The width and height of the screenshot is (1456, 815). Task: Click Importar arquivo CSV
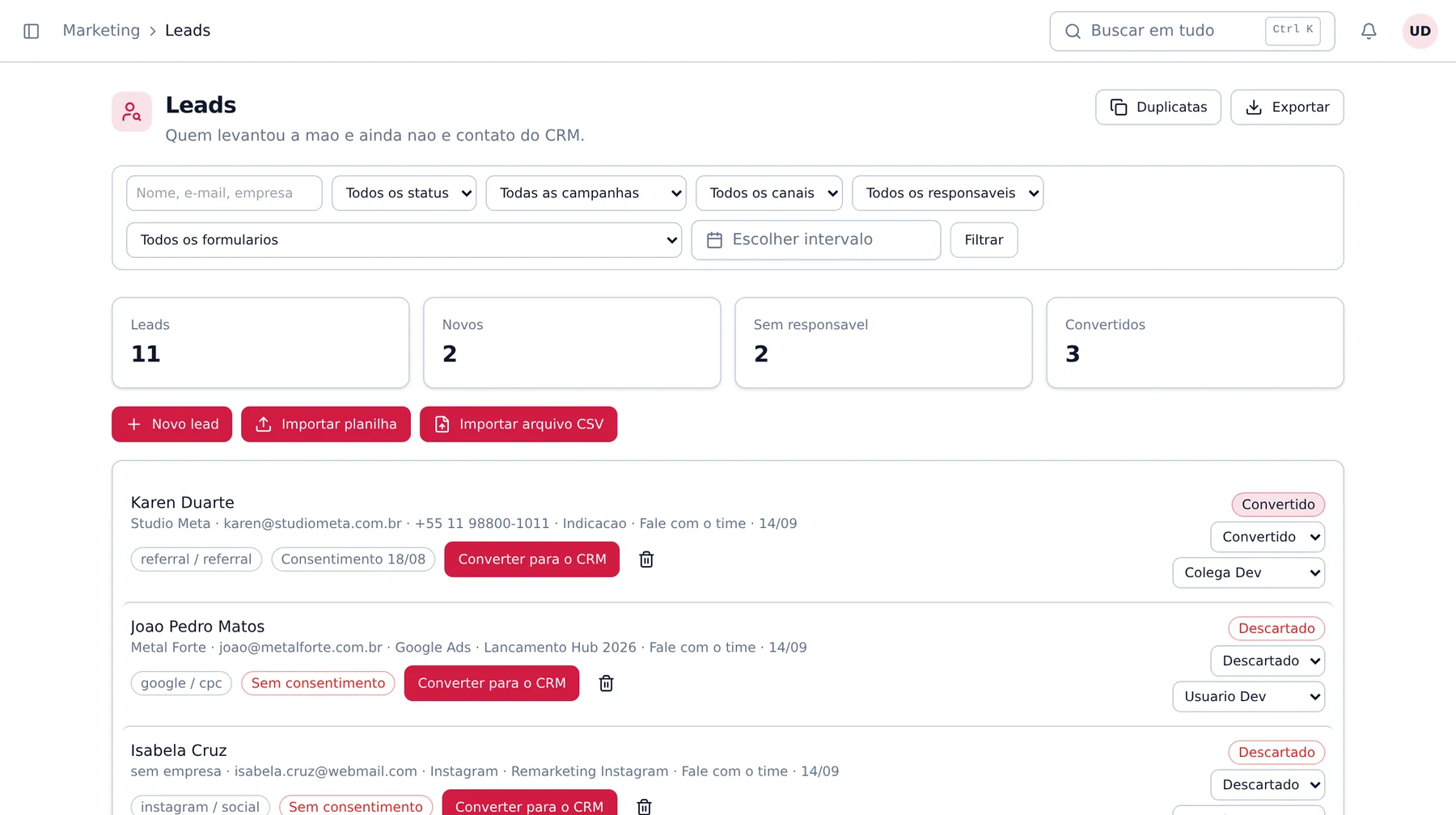point(518,424)
